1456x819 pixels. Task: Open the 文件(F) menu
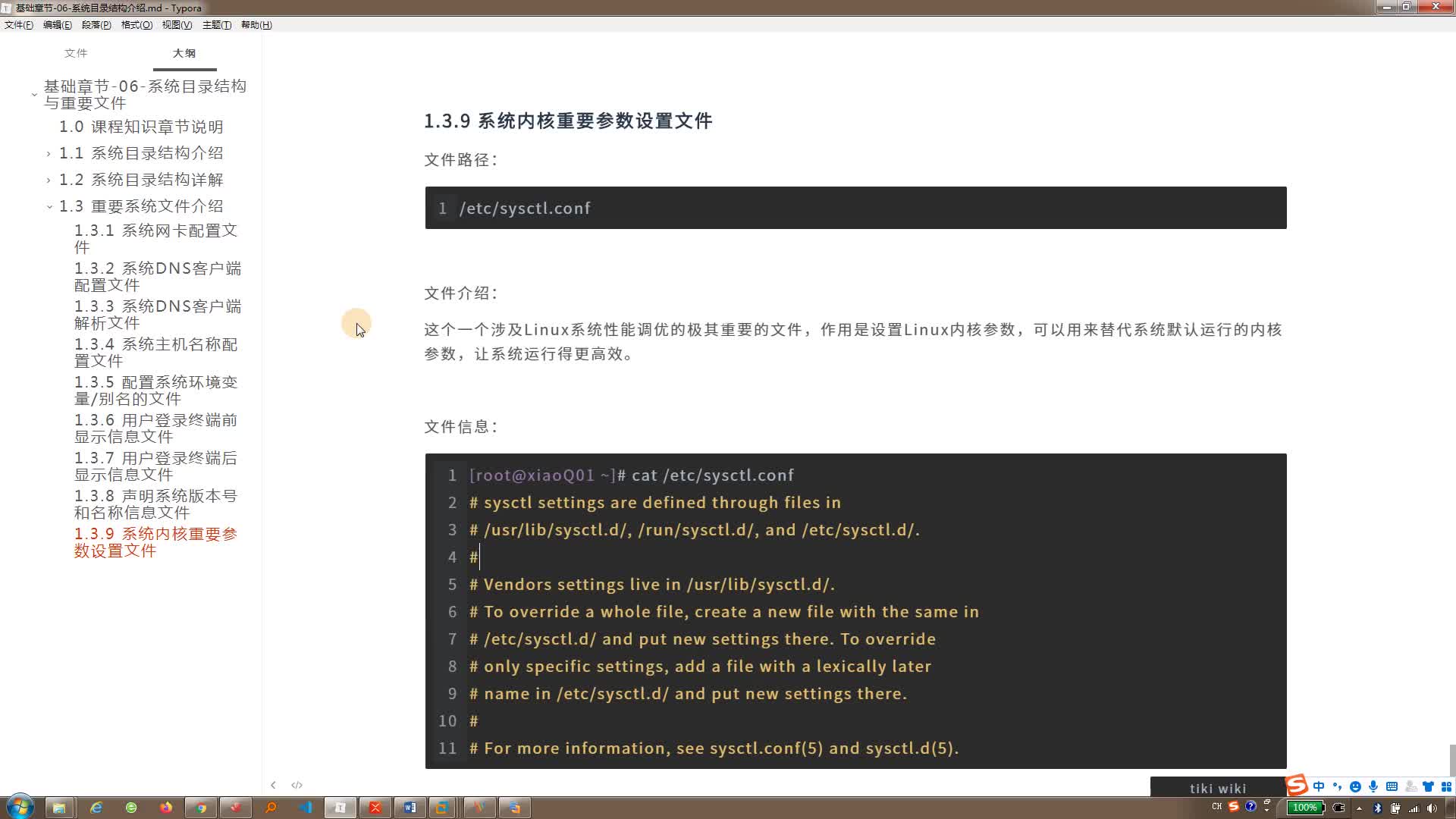(x=19, y=25)
